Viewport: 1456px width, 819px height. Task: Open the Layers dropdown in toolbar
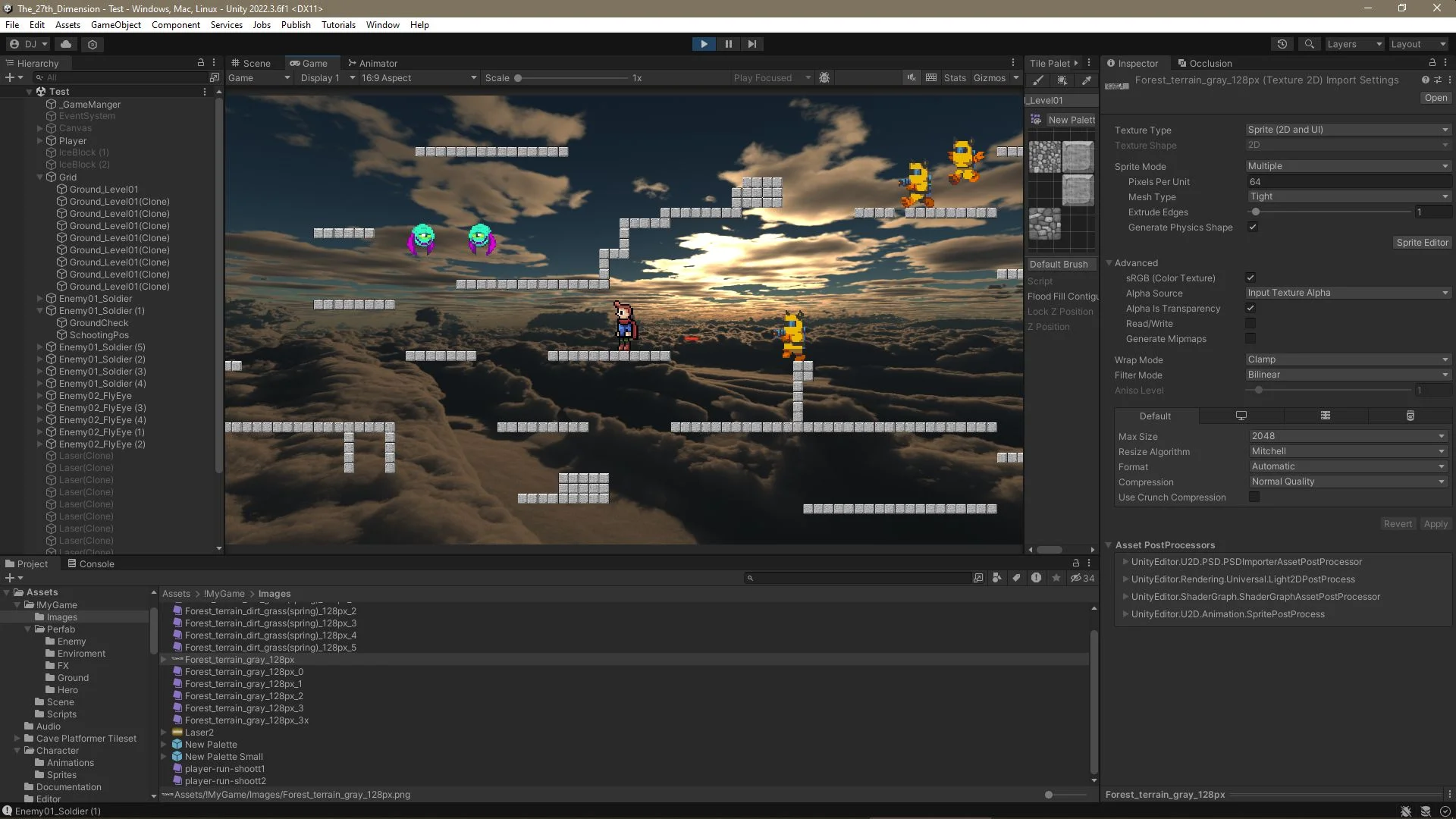coord(1354,44)
